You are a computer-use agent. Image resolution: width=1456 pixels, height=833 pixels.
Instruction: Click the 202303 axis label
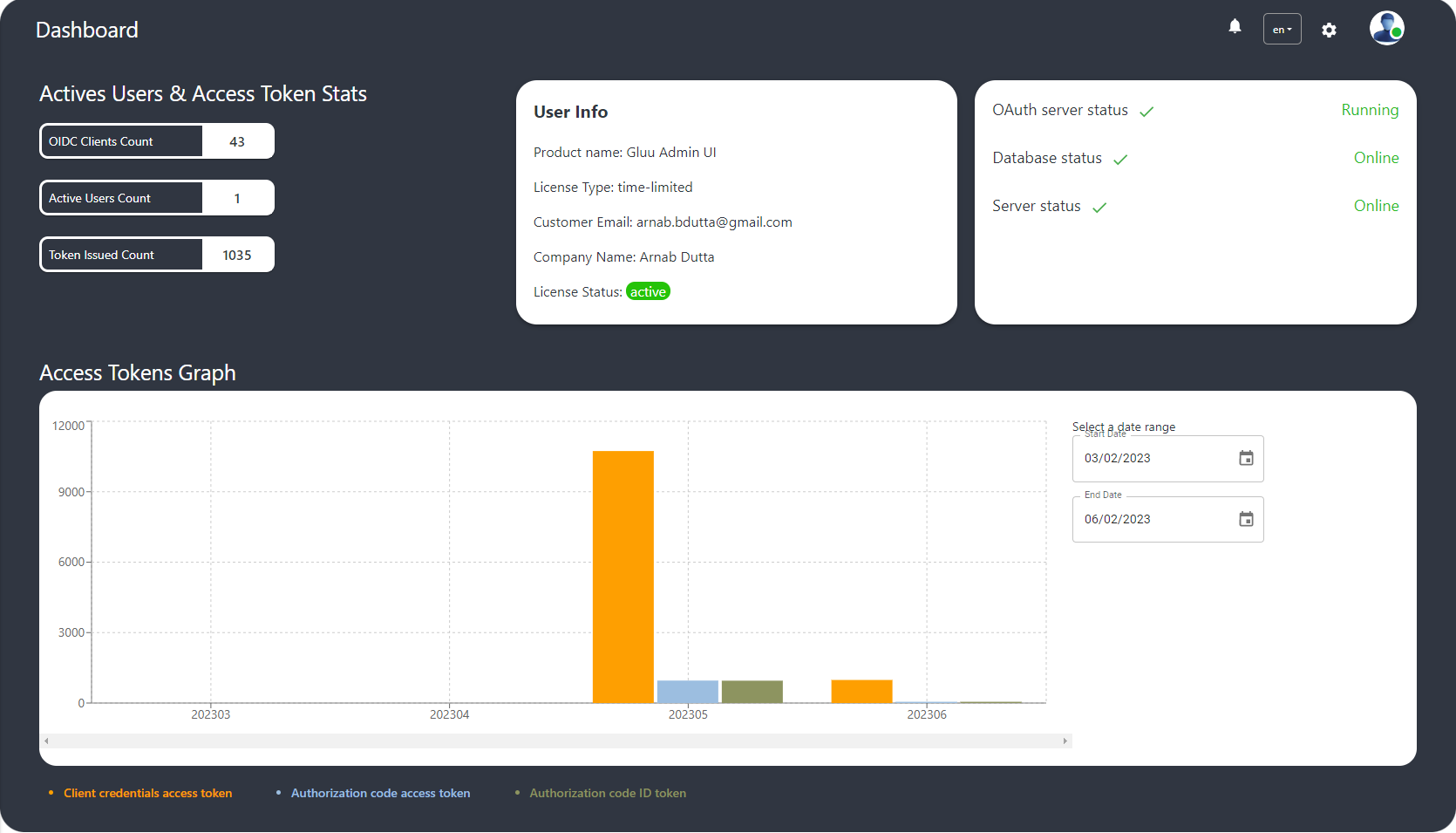tap(211, 714)
